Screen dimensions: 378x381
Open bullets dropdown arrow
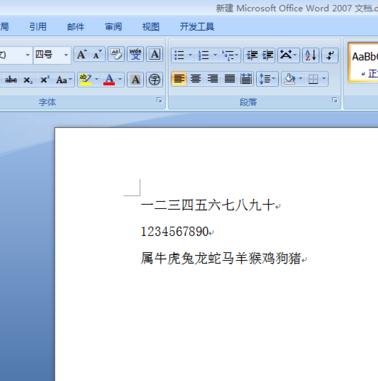coord(190,55)
